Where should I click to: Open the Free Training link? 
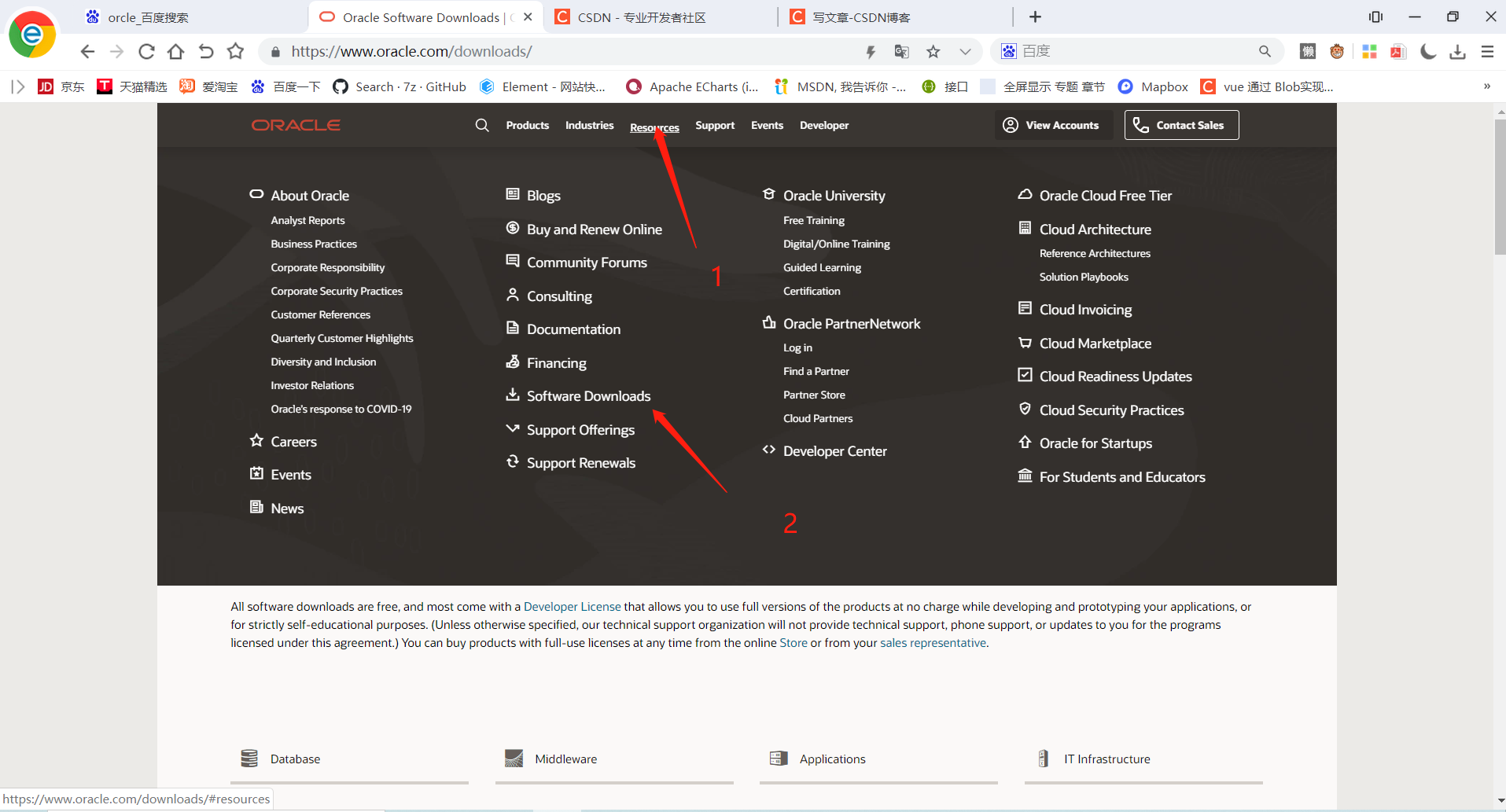[x=813, y=221]
